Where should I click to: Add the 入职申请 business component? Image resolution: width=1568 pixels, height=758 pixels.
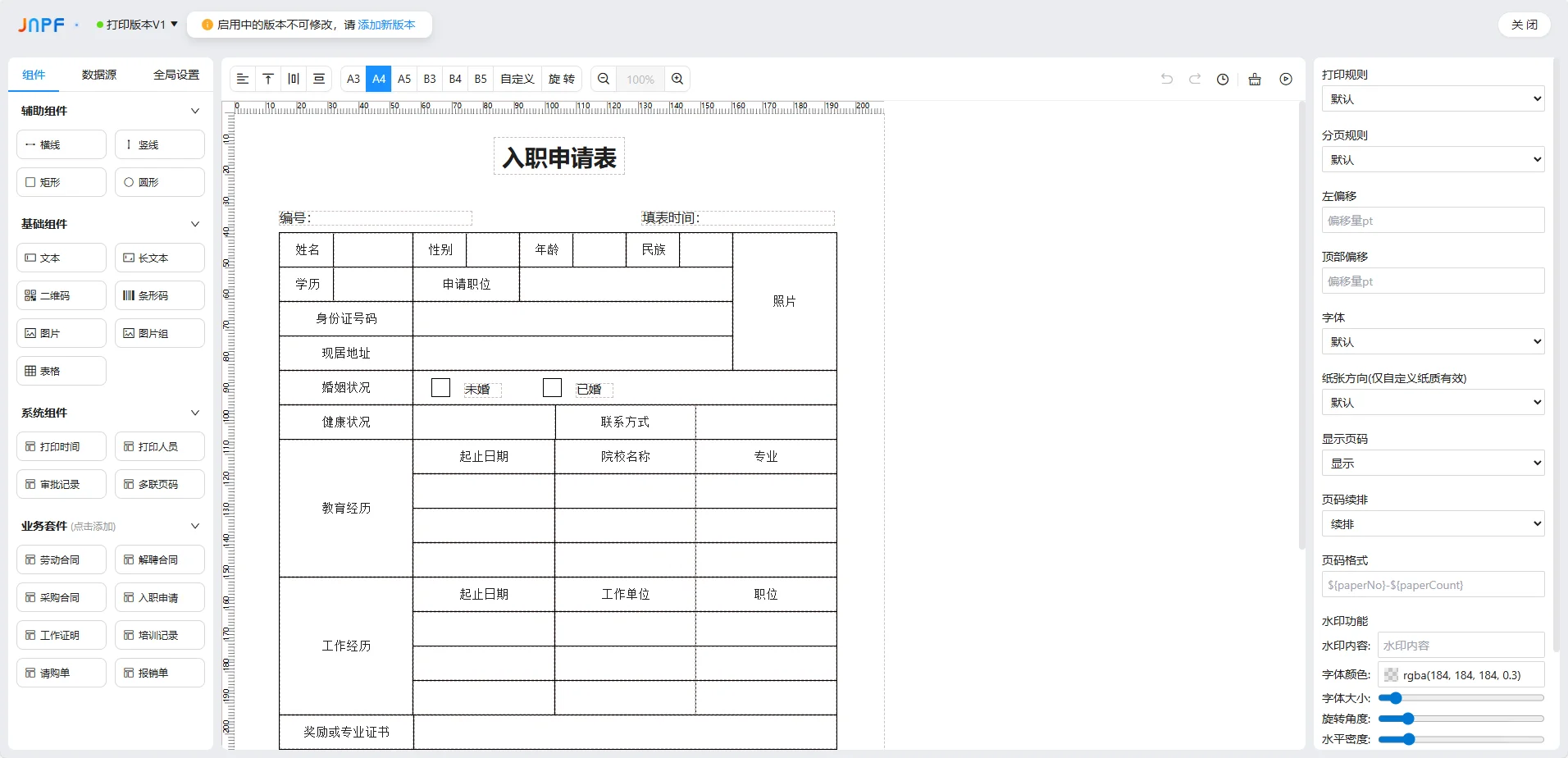tap(159, 596)
